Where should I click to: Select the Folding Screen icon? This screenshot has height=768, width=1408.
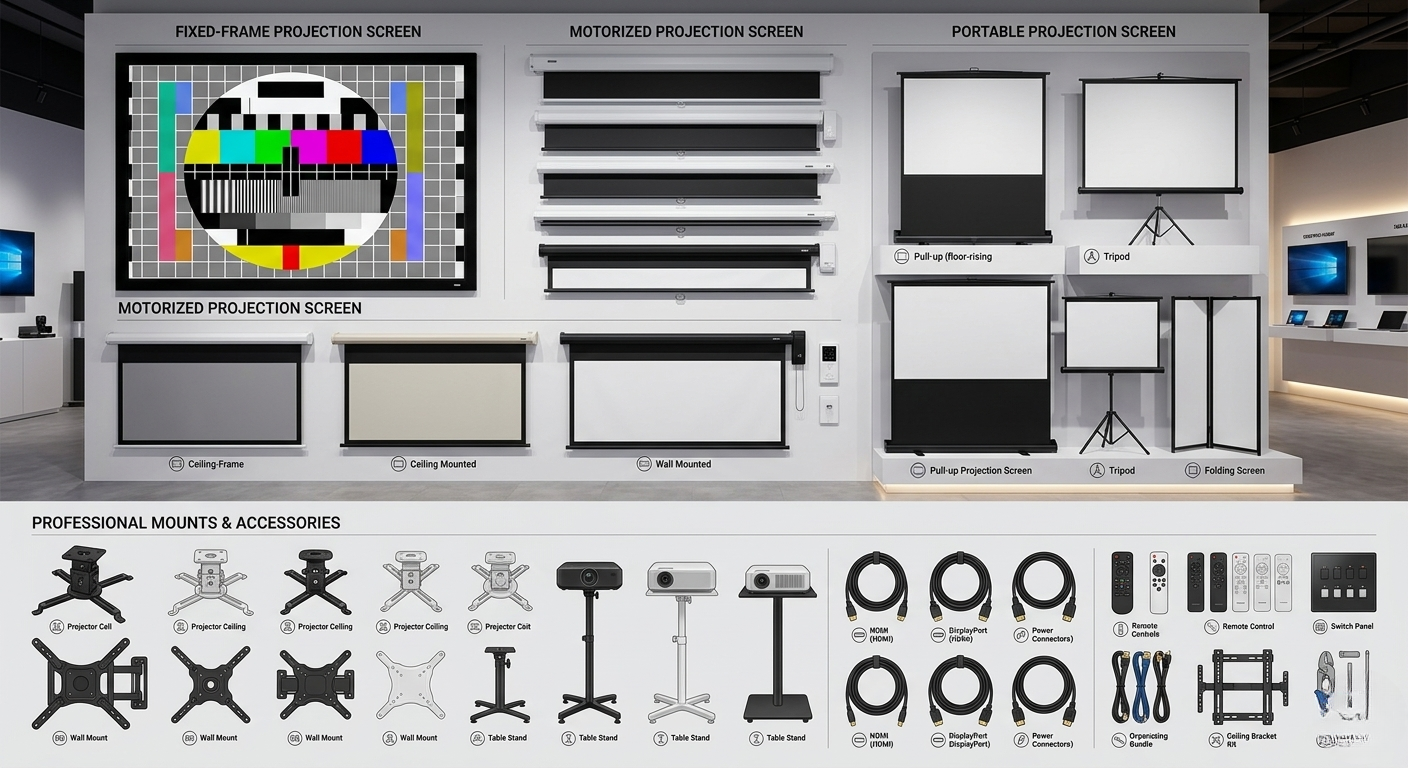[1192, 470]
